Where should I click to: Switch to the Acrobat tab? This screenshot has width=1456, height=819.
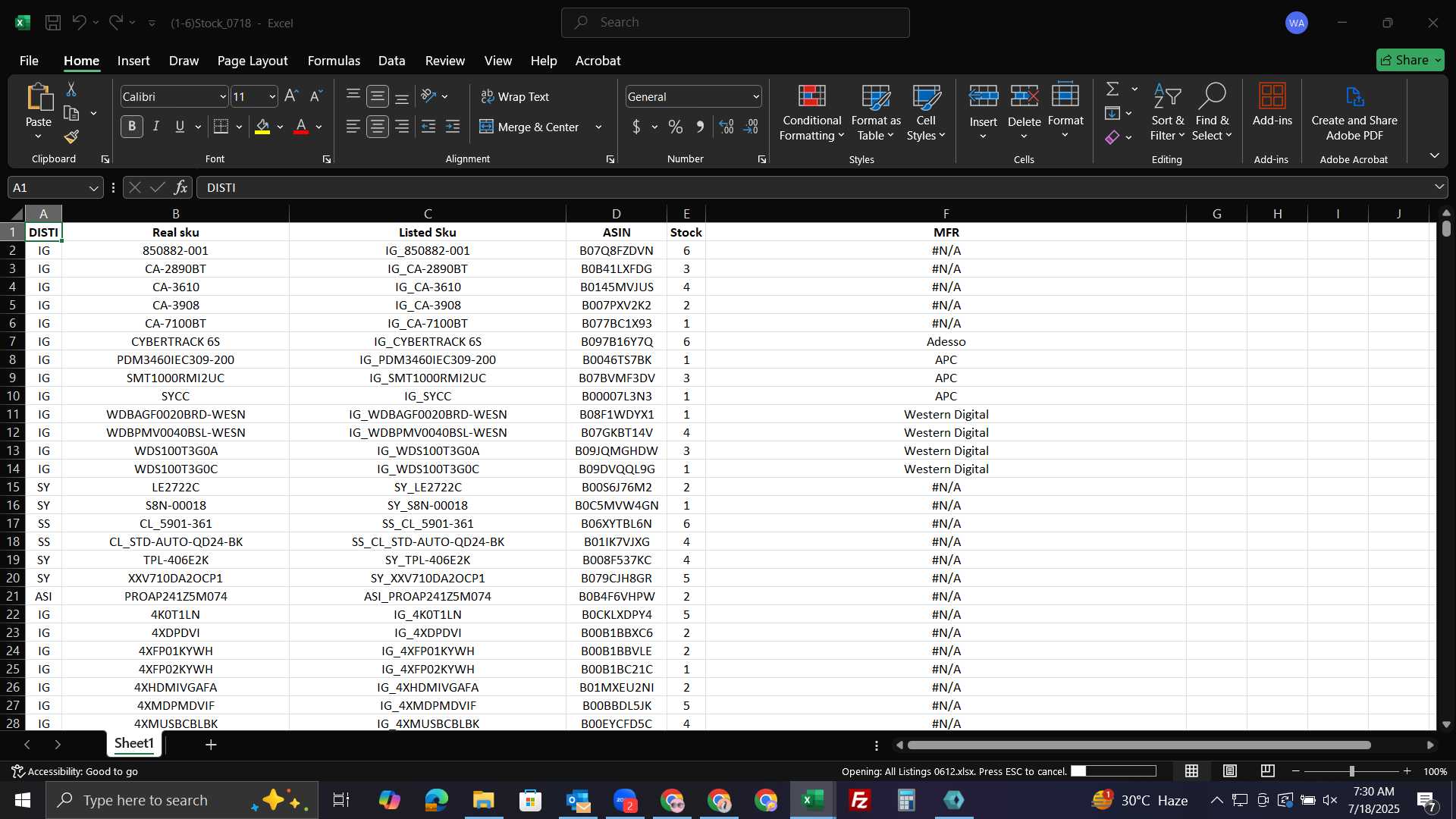(598, 61)
